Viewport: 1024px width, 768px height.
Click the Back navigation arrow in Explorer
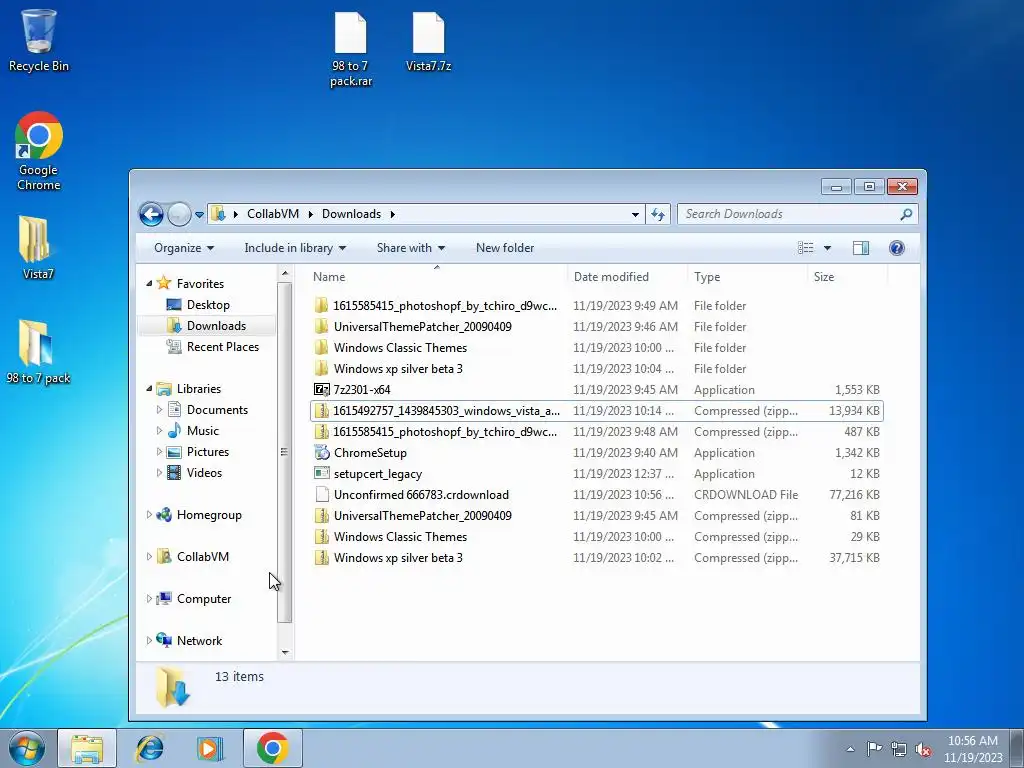pos(152,214)
